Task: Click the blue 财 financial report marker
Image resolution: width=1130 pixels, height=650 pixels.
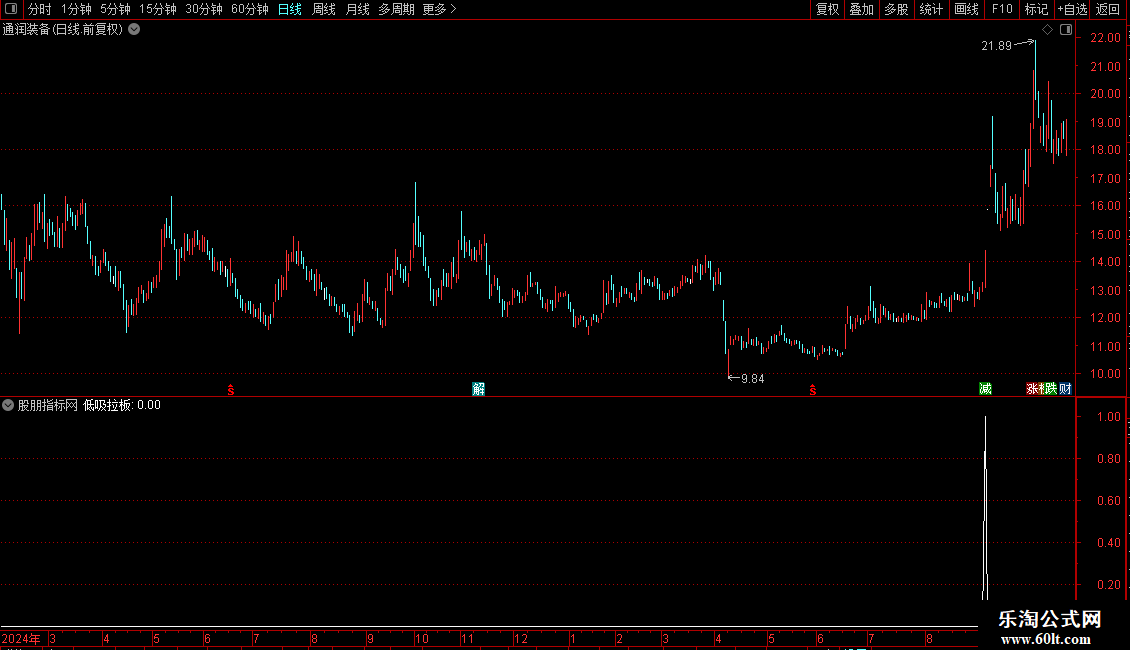Action: [x=1065, y=389]
